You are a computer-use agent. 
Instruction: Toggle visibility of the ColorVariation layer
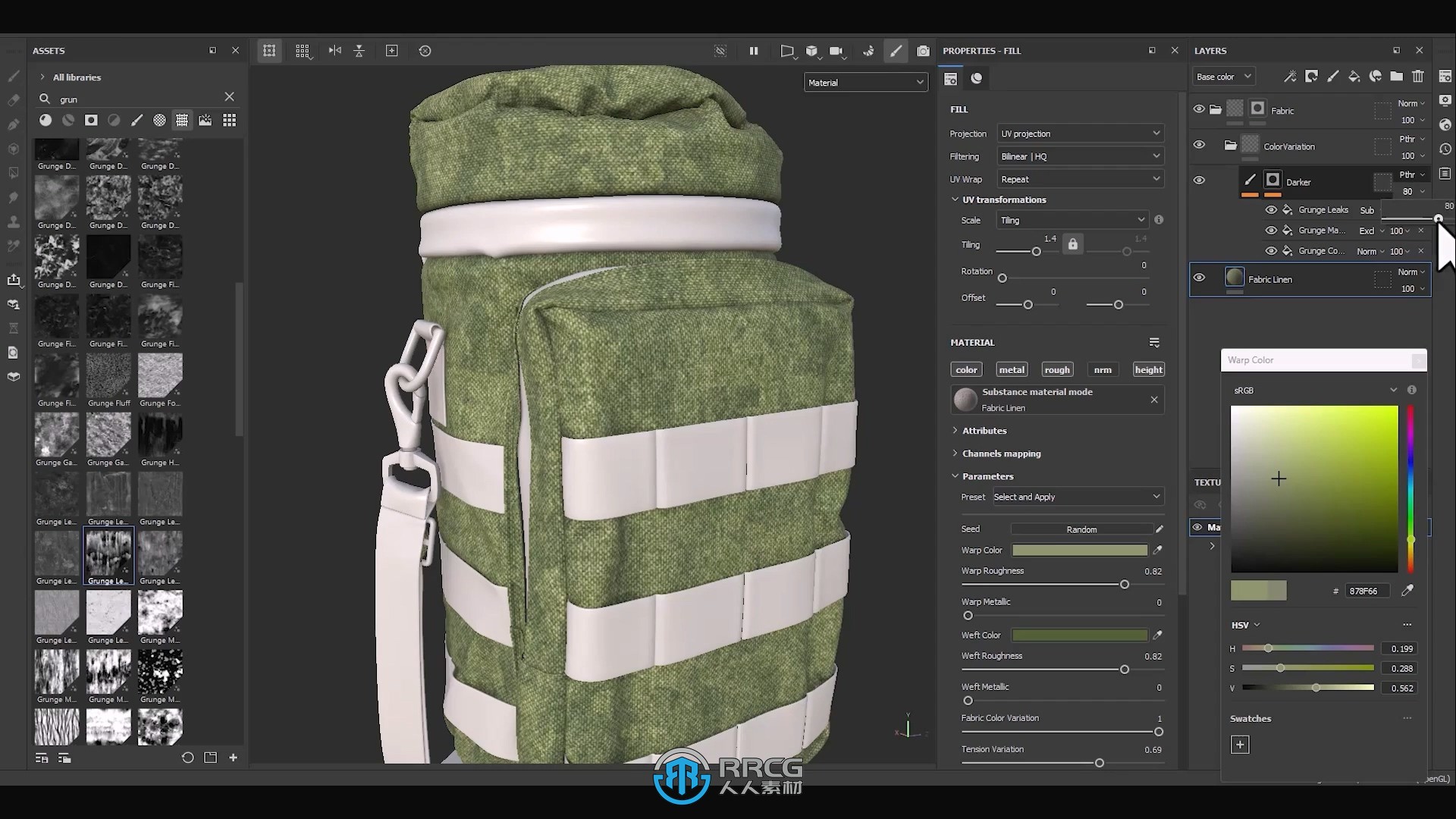pyautogui.click(x=1199, y=145)
